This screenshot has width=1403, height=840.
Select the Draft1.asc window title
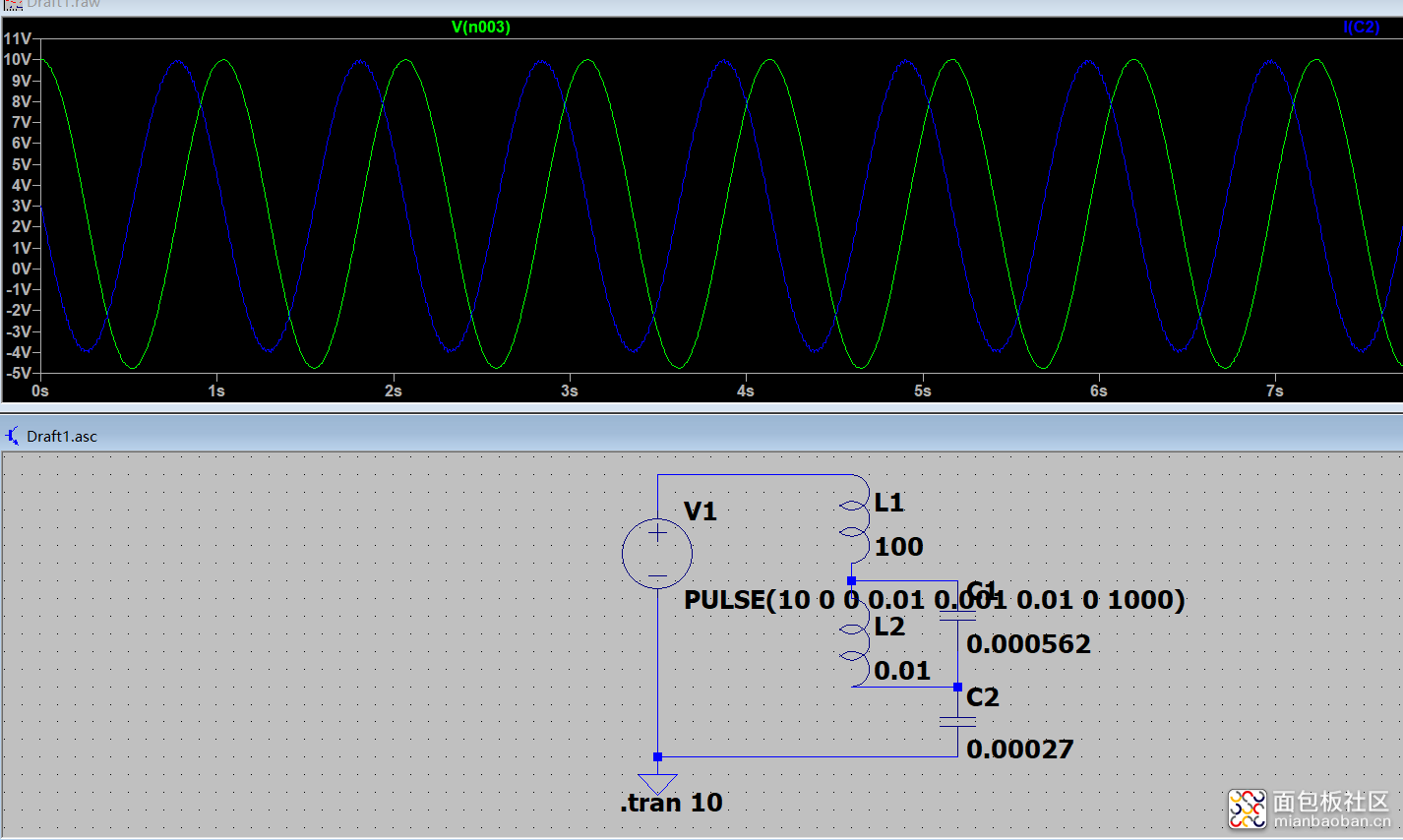click(62, 436)
